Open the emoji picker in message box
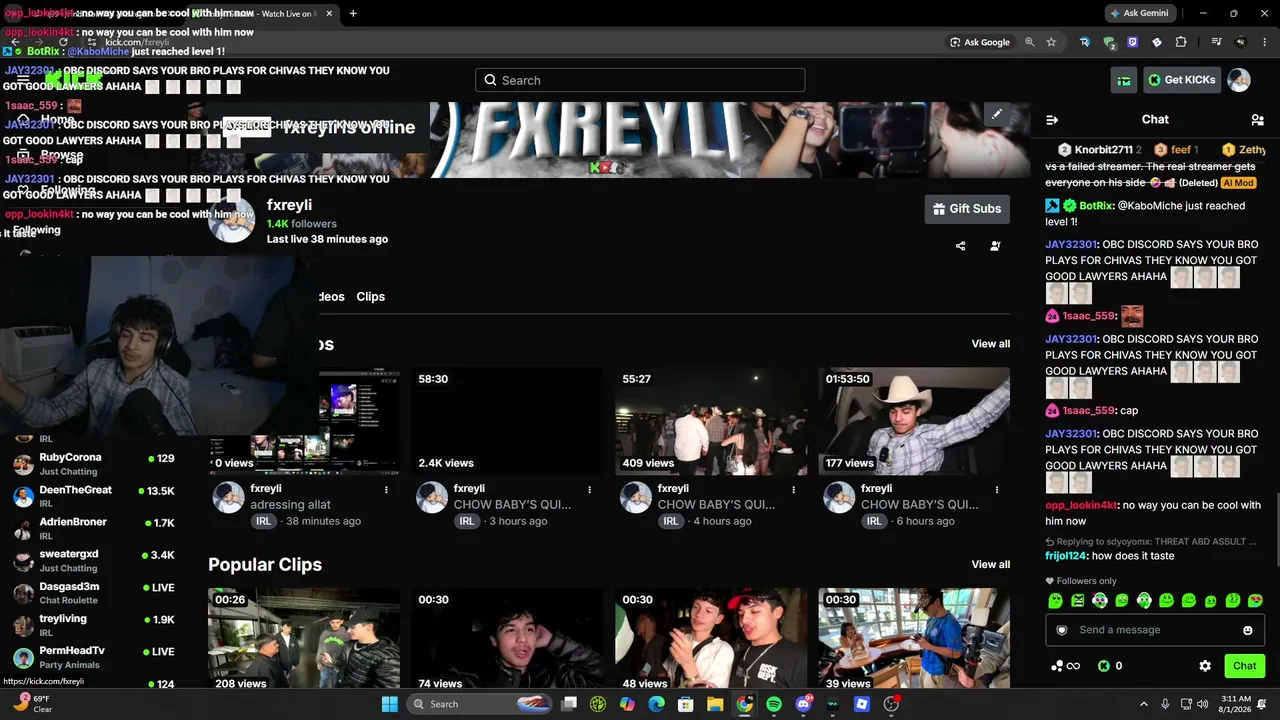The width and height of the screenshot is (1280, 720). tap(1247, 630)
